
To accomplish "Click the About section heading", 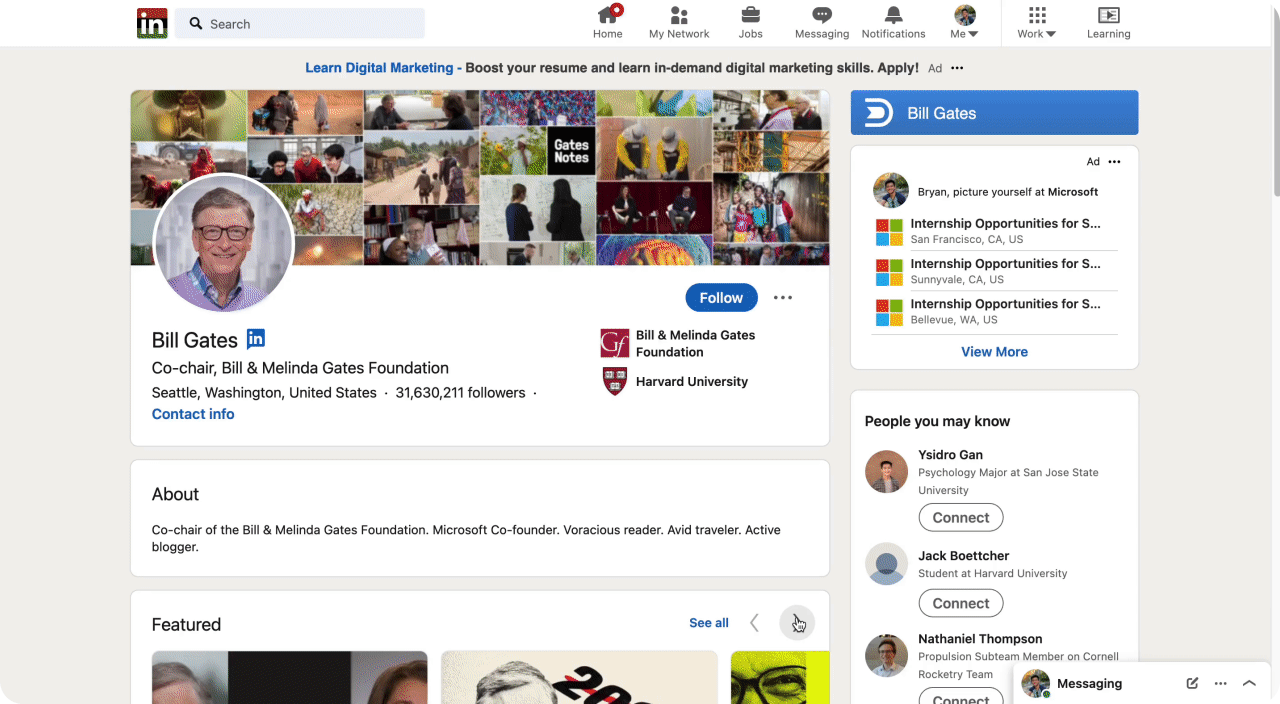I will (175, 494).
